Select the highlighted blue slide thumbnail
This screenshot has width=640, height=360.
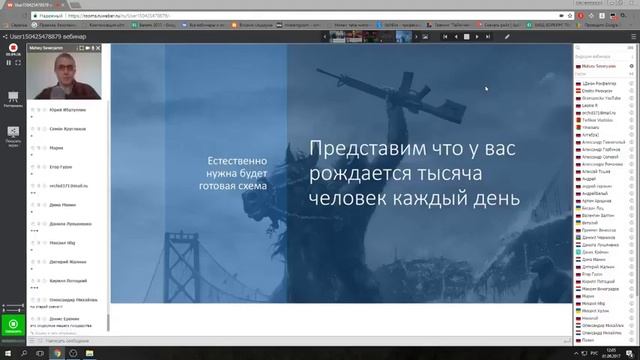[404, 37]
